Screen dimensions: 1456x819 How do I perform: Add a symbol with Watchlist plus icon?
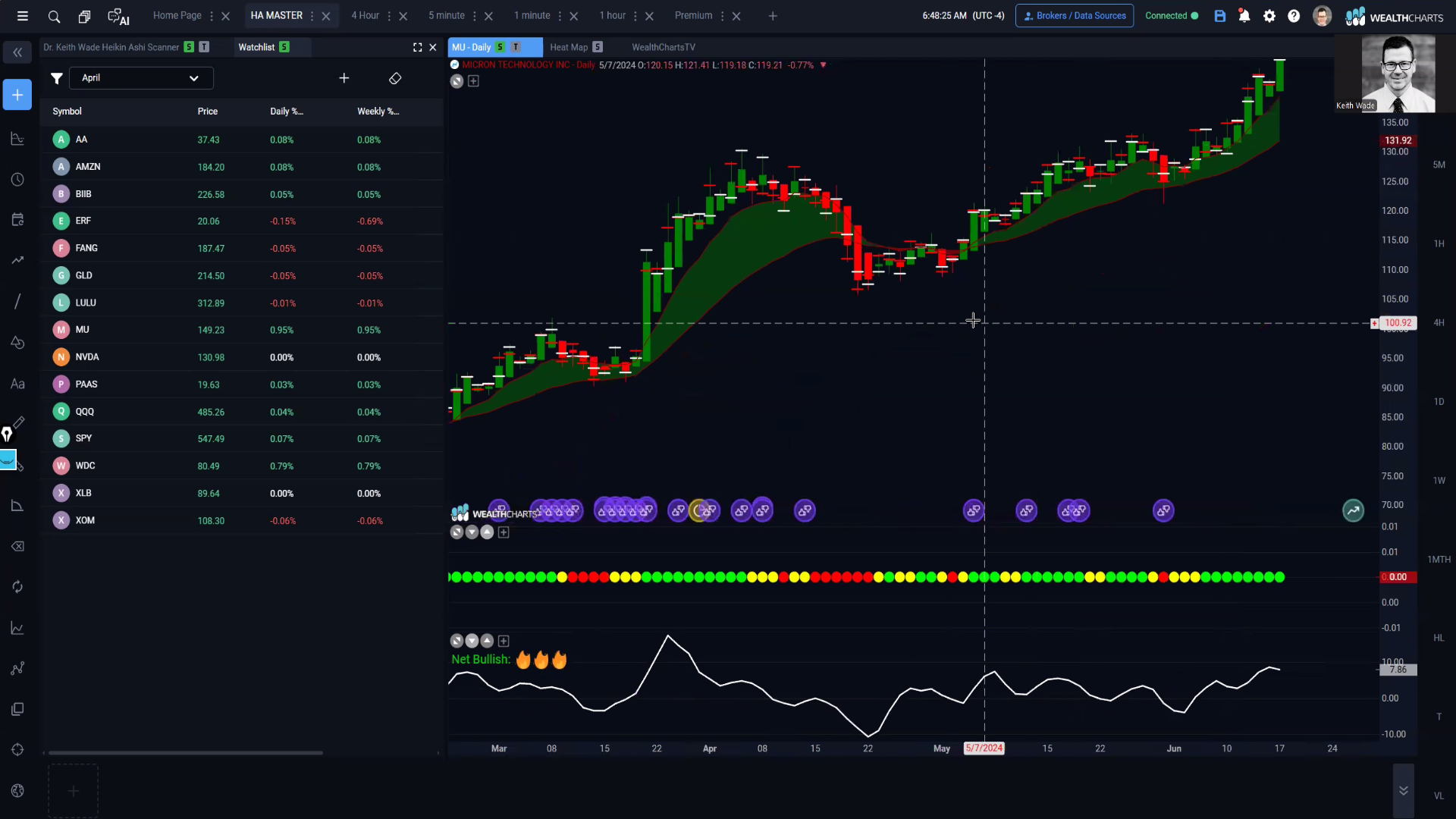(344, 78)
